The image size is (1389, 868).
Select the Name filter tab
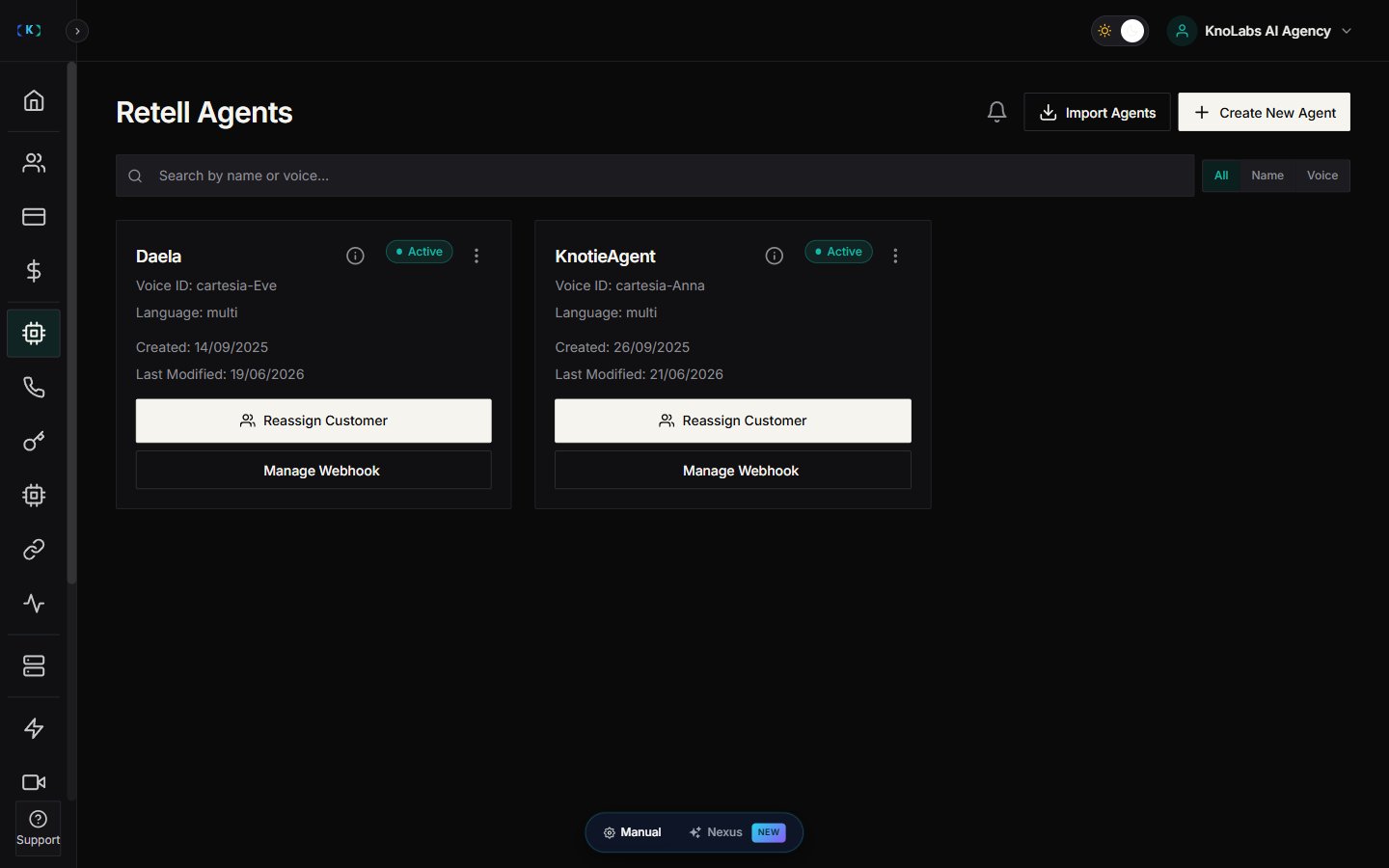pyautogui.click(x=1267, y=176)
